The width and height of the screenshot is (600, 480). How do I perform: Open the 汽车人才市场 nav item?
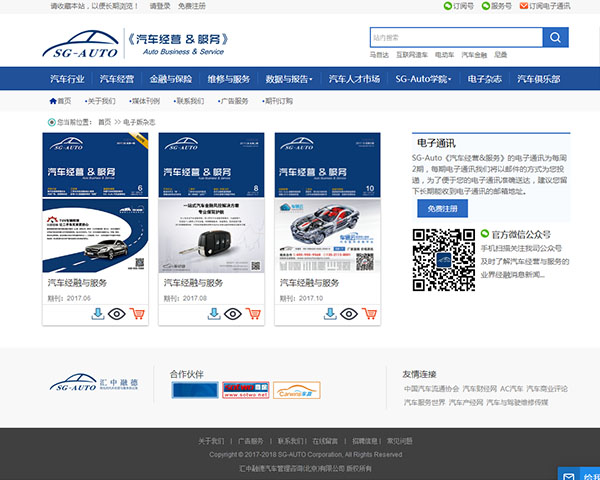(x=354, y=78)
